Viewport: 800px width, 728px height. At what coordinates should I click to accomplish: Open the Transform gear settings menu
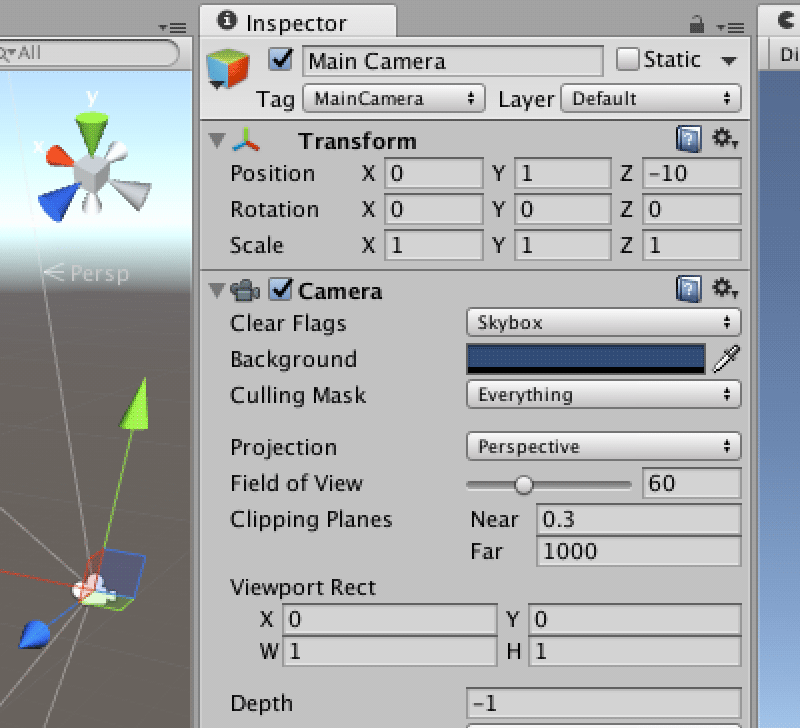coord(725,138)
